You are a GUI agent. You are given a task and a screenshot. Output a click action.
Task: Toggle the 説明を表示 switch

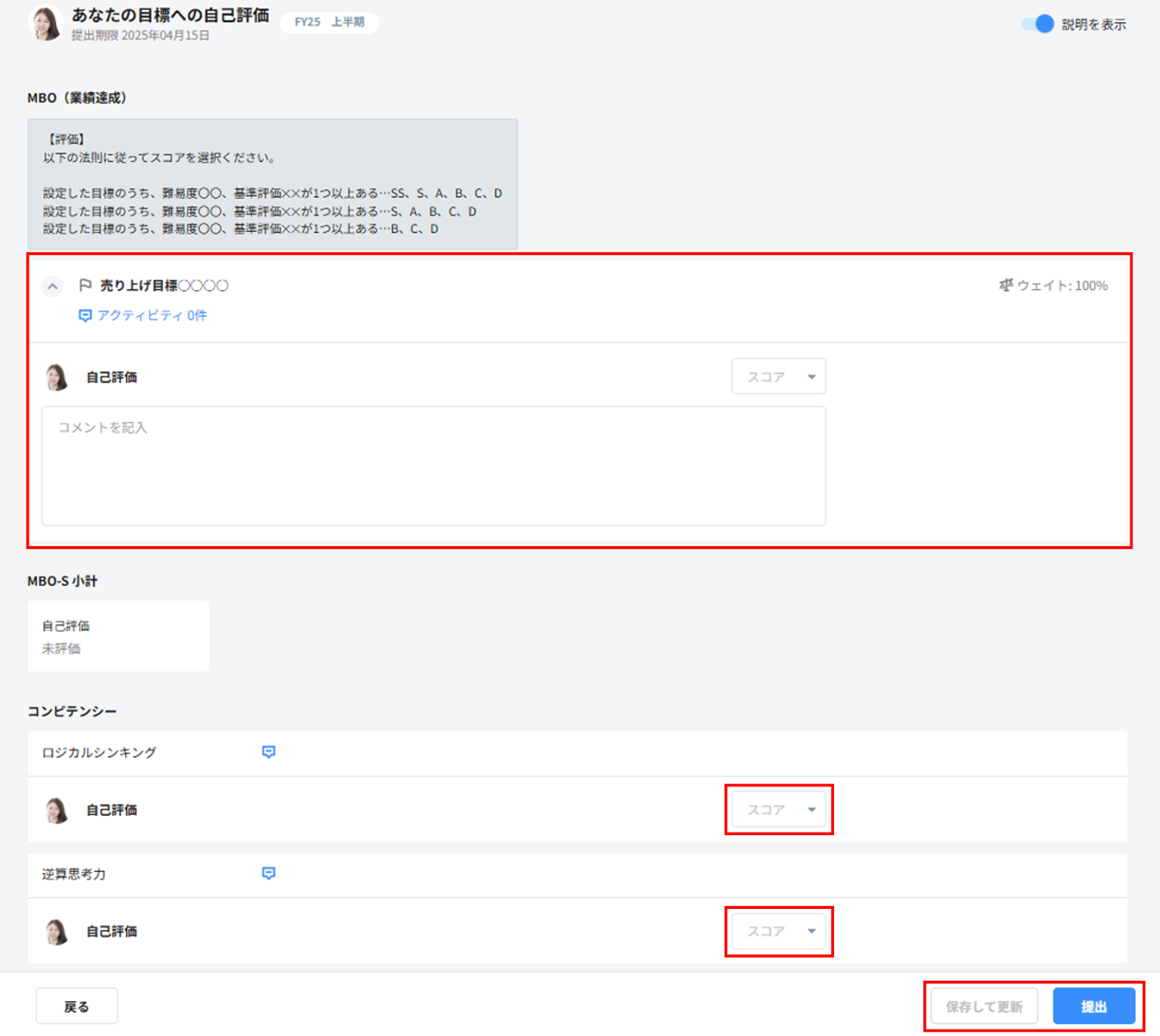(1038, 24)
